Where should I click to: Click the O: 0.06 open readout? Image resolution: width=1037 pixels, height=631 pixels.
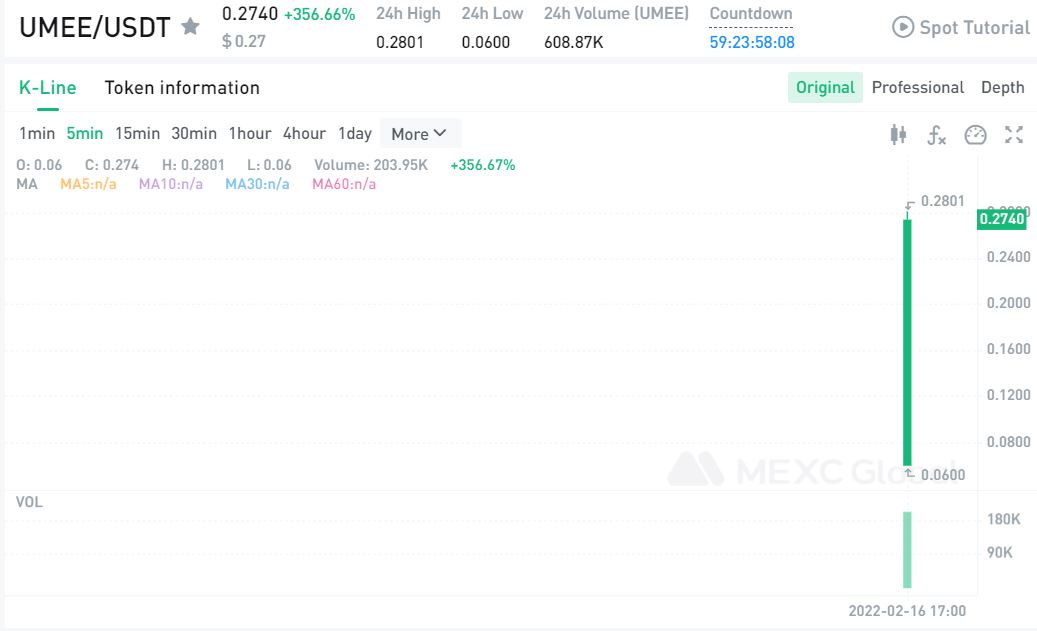click(39, 165)
